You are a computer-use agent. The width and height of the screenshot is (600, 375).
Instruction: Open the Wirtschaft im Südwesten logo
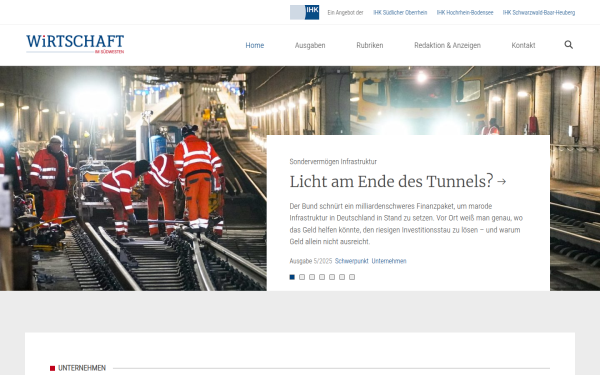(75, 44)
